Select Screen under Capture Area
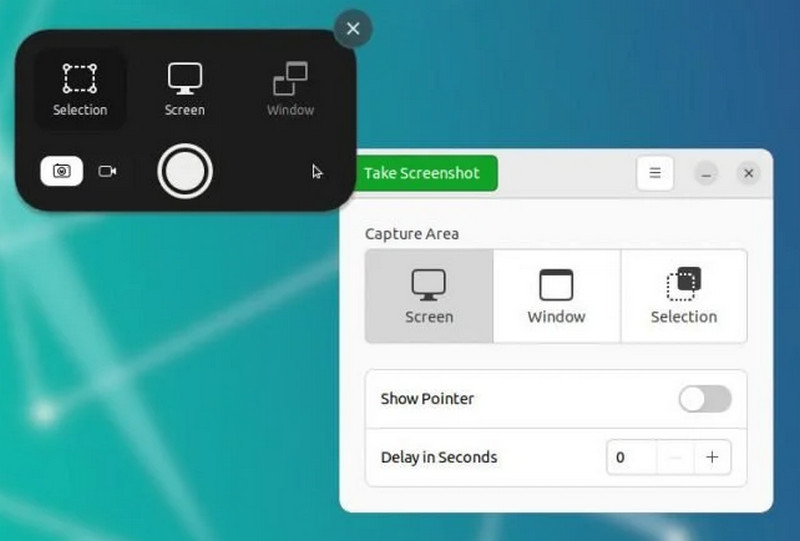 point(429,296)
